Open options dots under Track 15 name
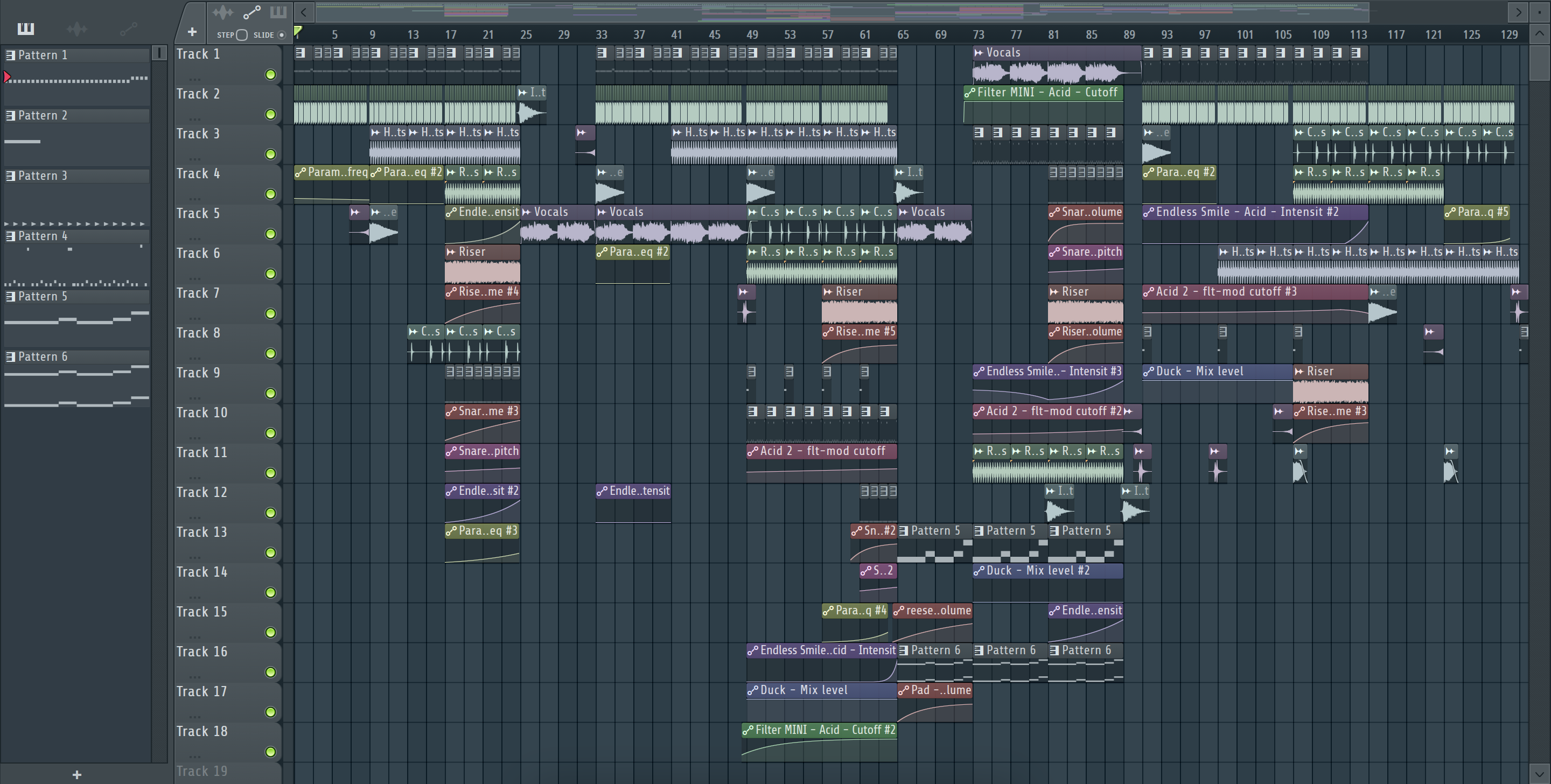The image size is (1551, 784). tap(194, 636)
